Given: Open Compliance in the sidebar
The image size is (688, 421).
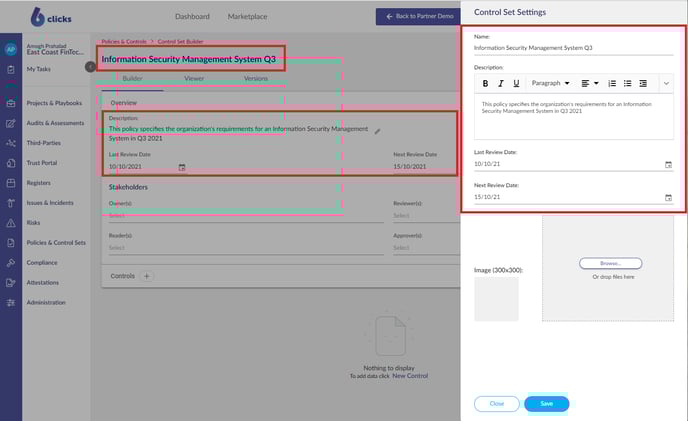Looking at the screenshot, I should point(42,263).
